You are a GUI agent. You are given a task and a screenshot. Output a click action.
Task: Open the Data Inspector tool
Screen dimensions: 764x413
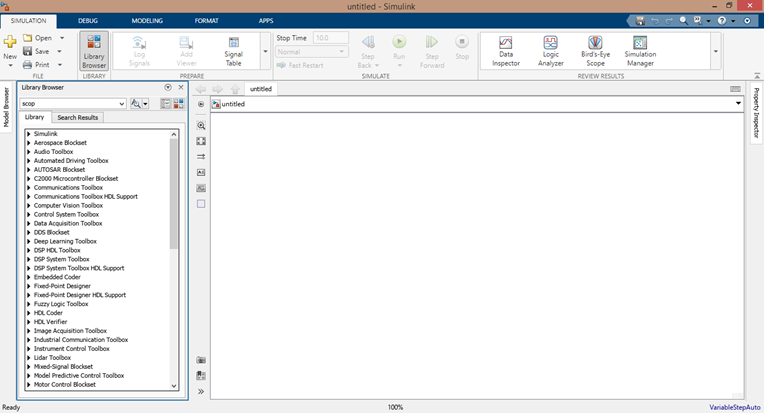(505, 51)
